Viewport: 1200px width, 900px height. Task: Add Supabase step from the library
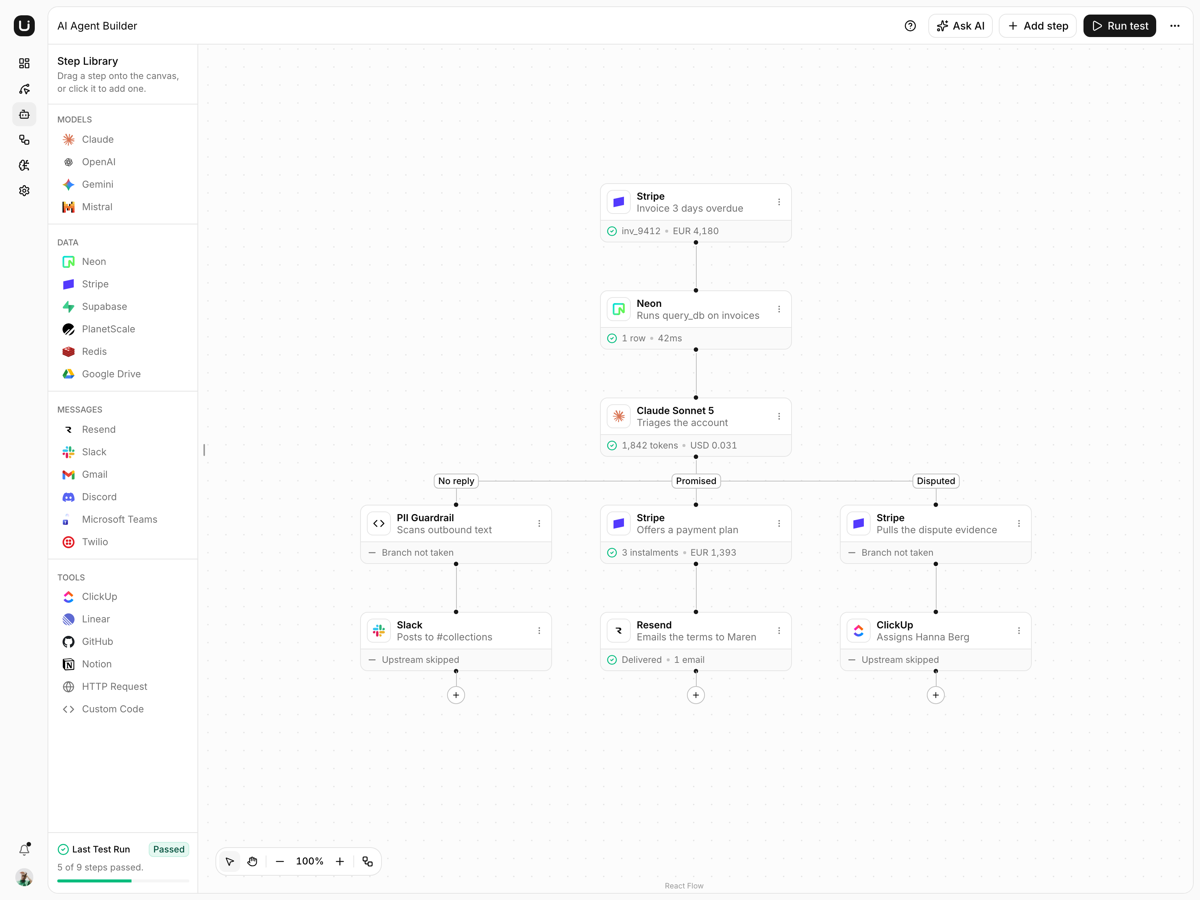tap(122, 307)
